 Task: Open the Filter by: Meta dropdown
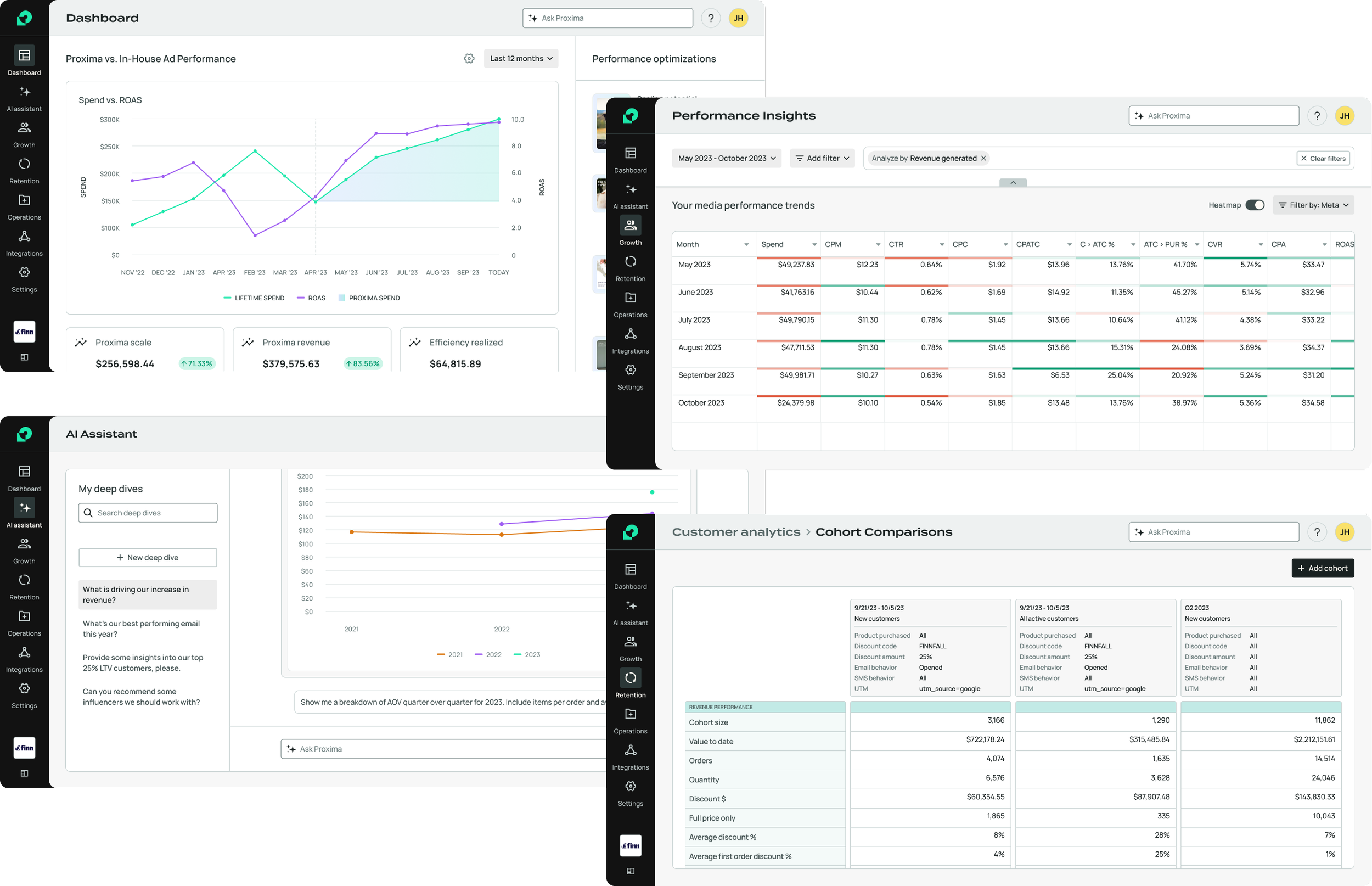[1313, 205]
